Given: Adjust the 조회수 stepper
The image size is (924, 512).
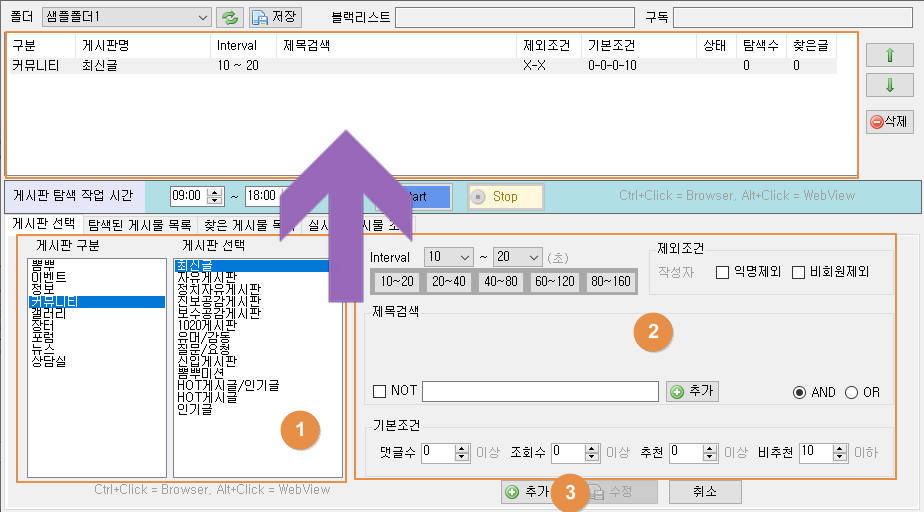Looking at the screenshot, I should [592, 452].
